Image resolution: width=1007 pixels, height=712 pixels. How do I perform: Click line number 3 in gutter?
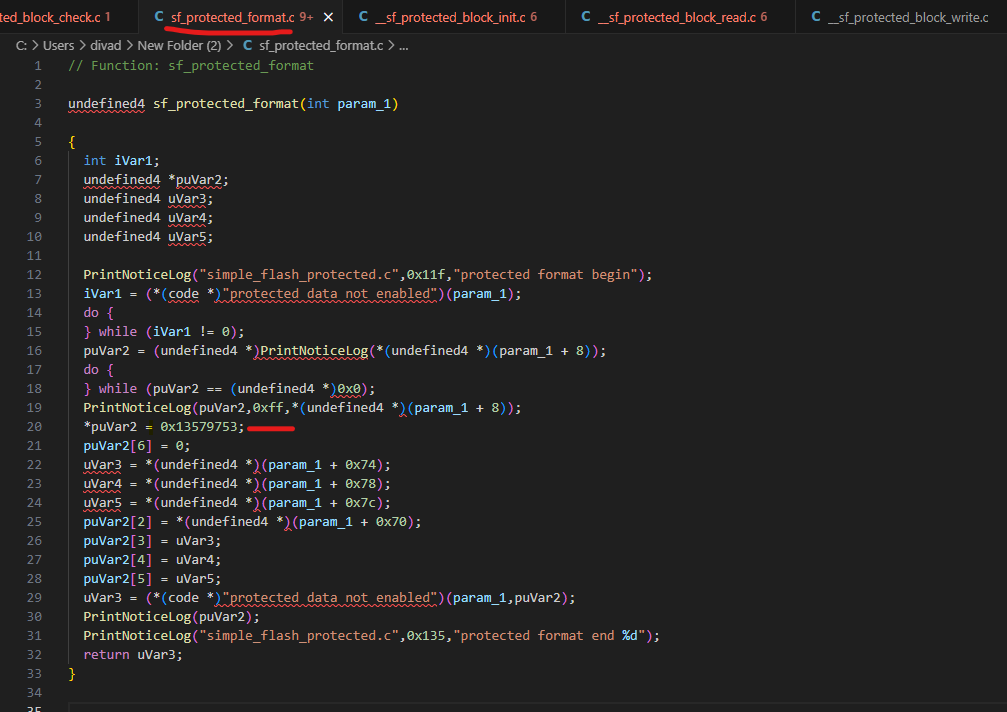point(38,104)
